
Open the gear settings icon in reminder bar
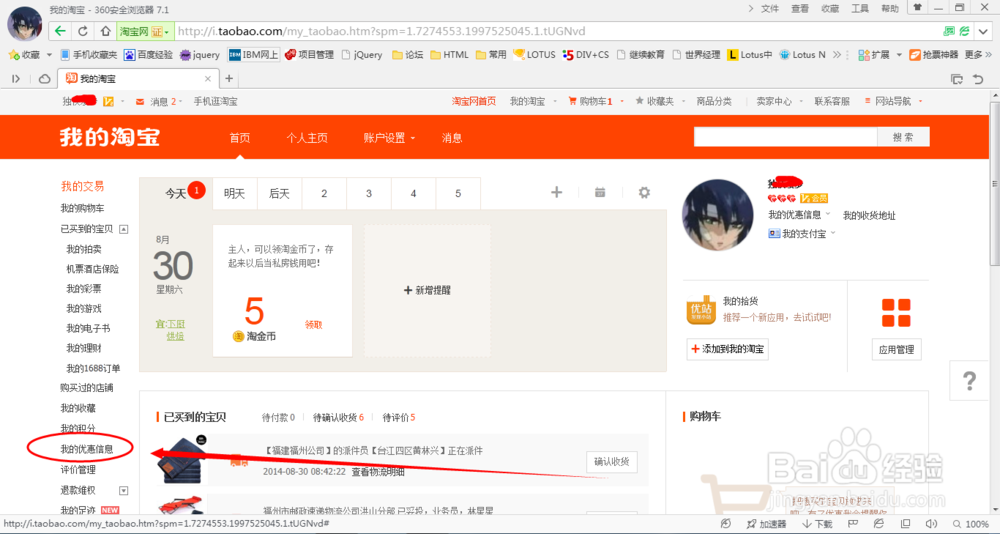(644, 192)
